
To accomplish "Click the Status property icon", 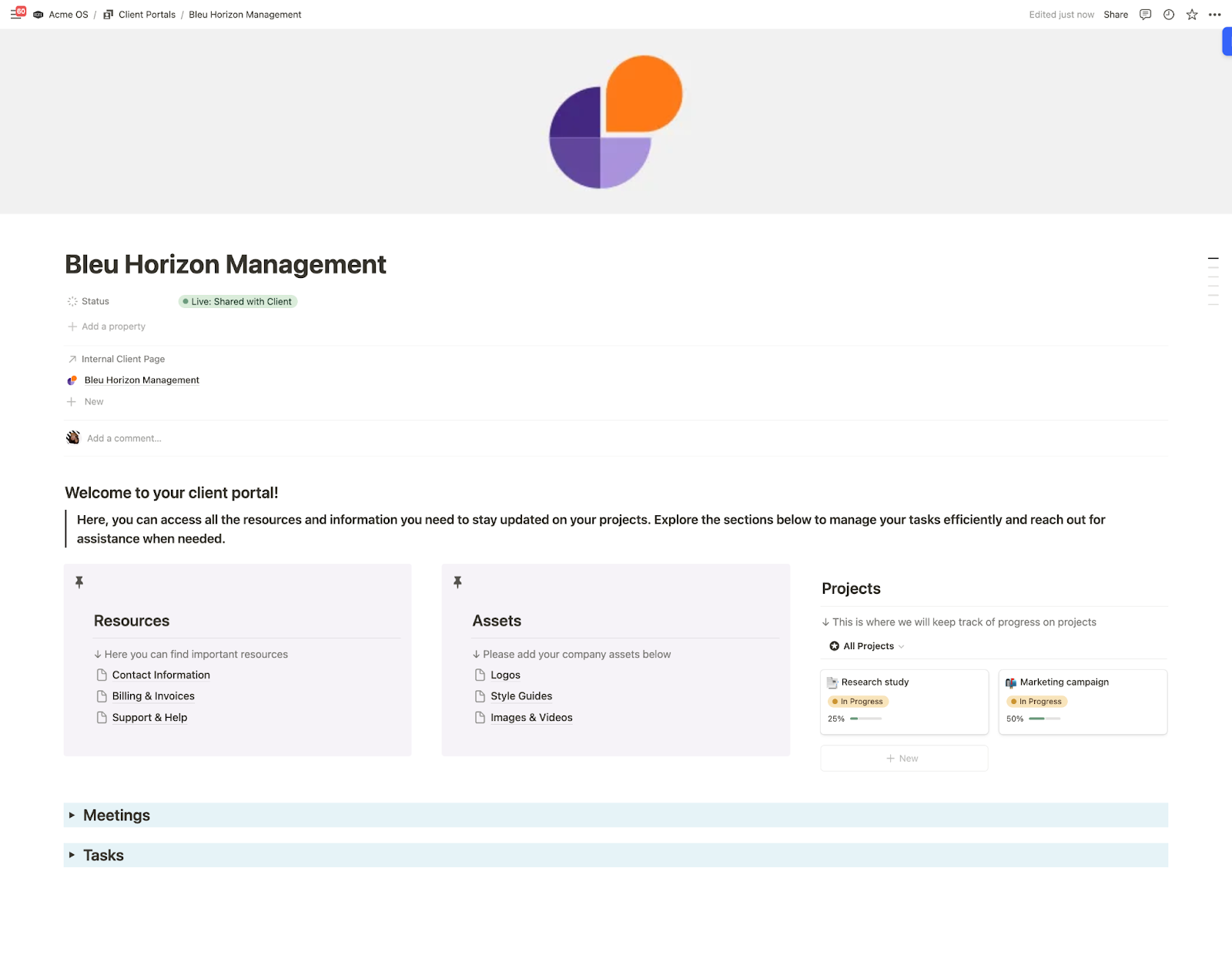I will 72,301.
